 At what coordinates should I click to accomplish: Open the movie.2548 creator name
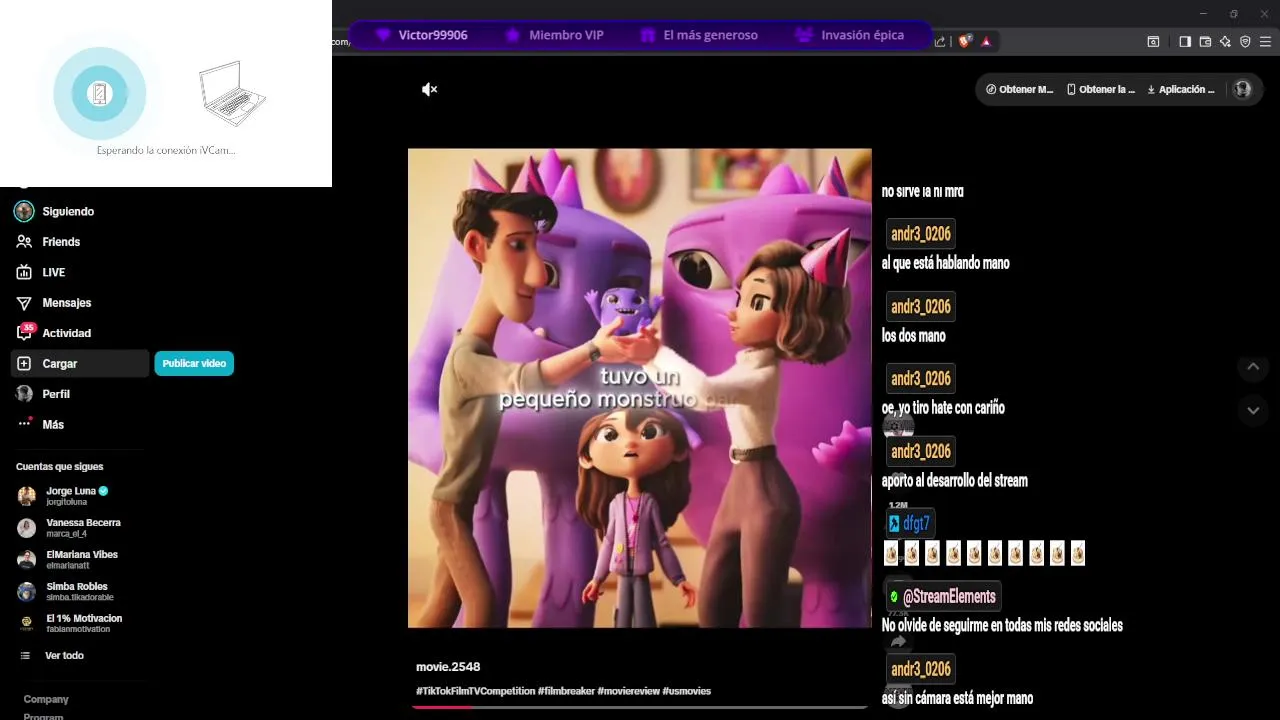pyautogui.click(x=448, y=667)
